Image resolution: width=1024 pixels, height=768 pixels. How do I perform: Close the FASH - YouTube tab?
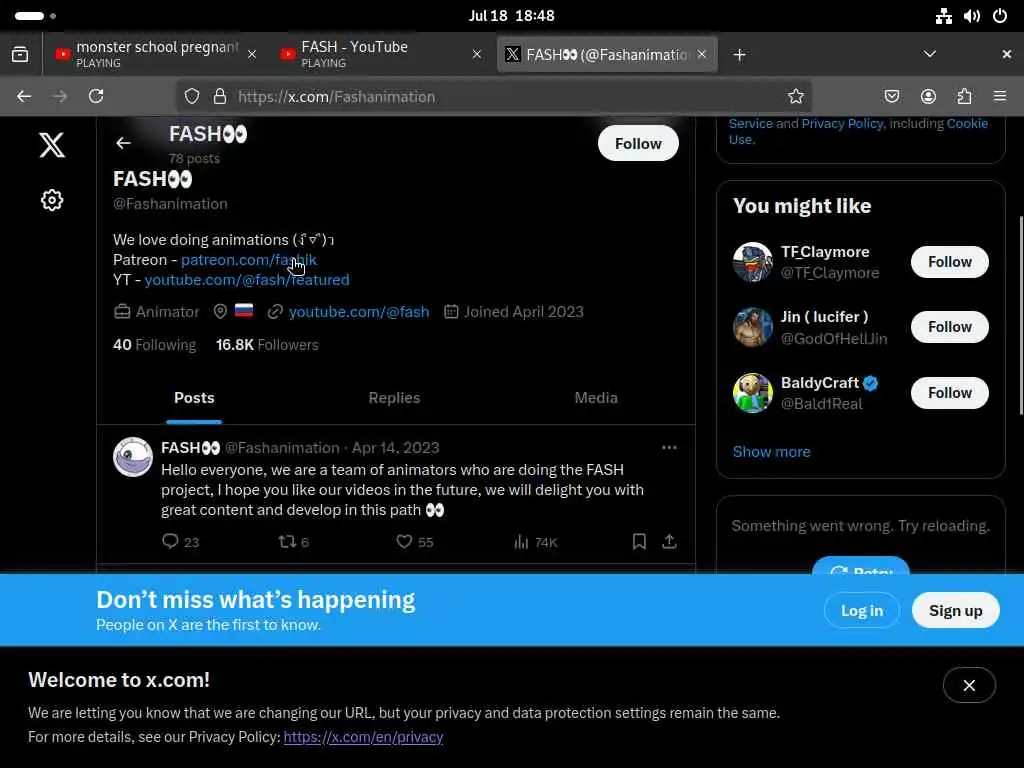pos(477,54)
